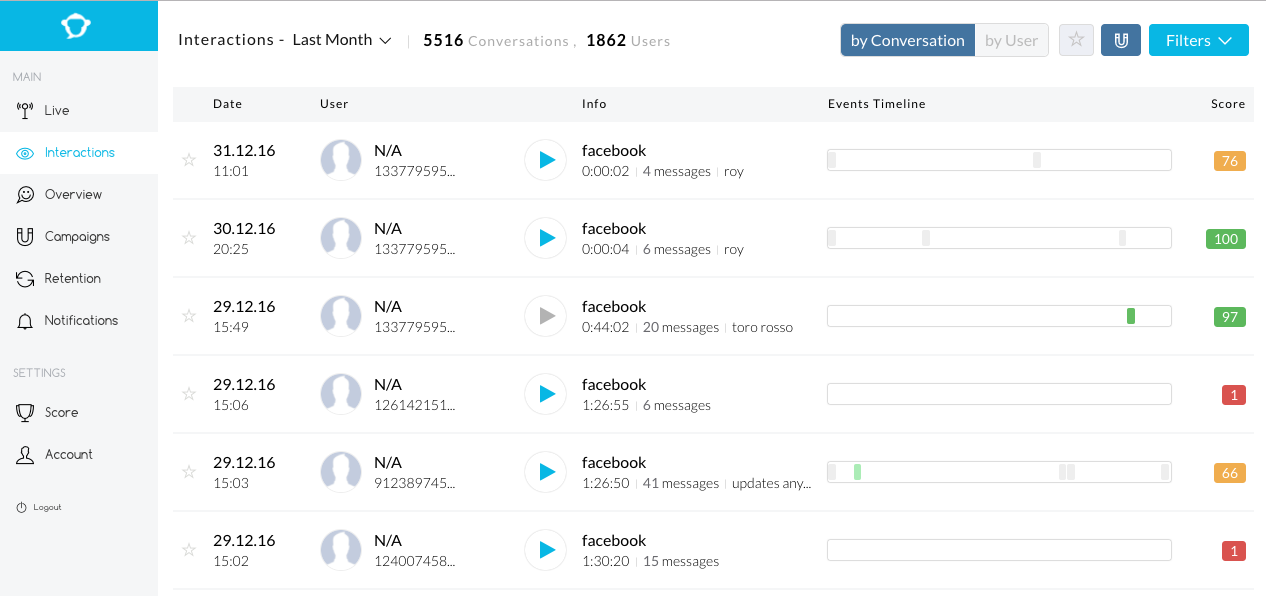This screenshot has height=596, width=1266.
Task: Open the Retention refresh icon
Action: click(25, 279)
